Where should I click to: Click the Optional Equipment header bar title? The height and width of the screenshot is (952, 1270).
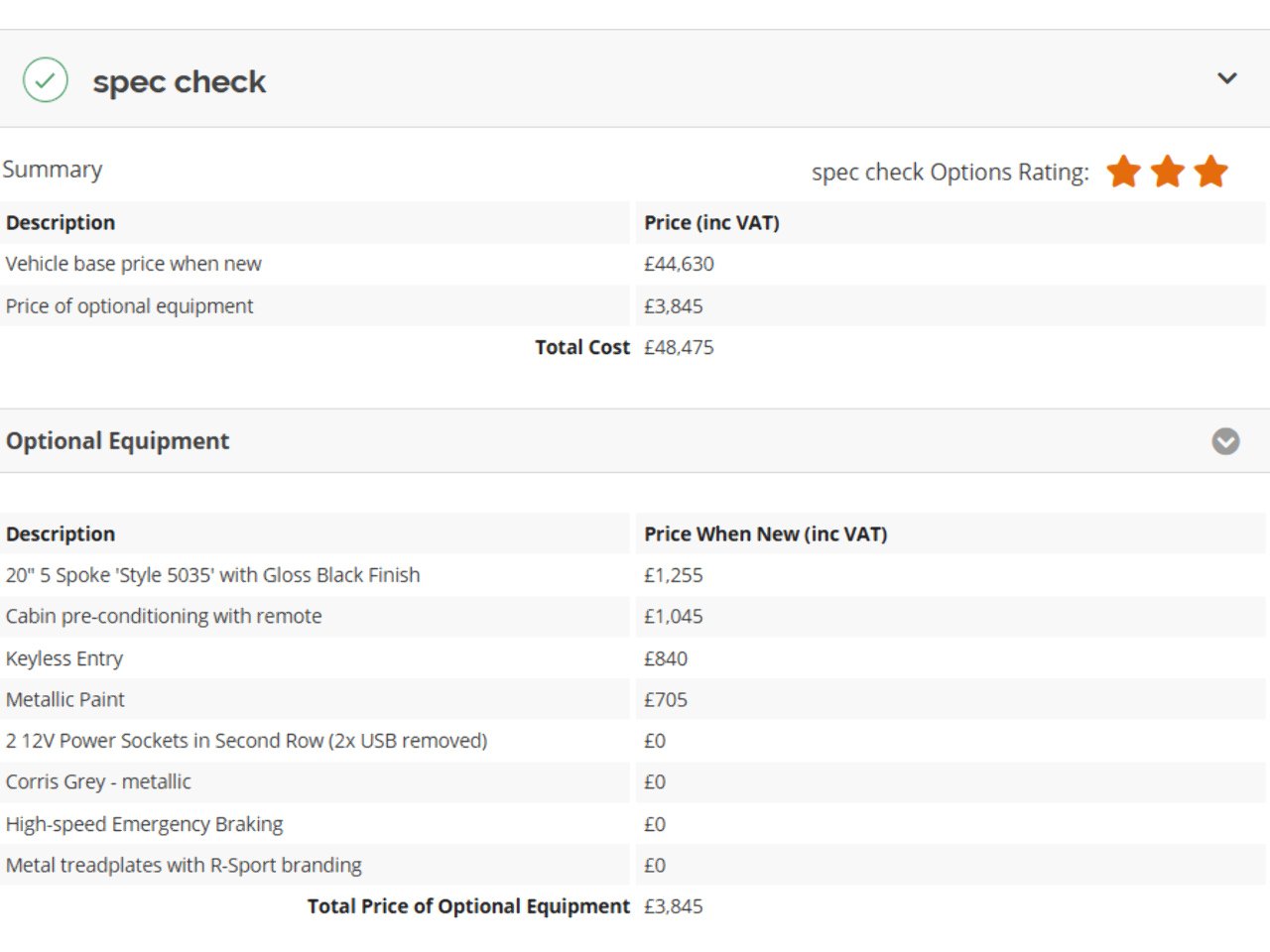tap(117, 441)
